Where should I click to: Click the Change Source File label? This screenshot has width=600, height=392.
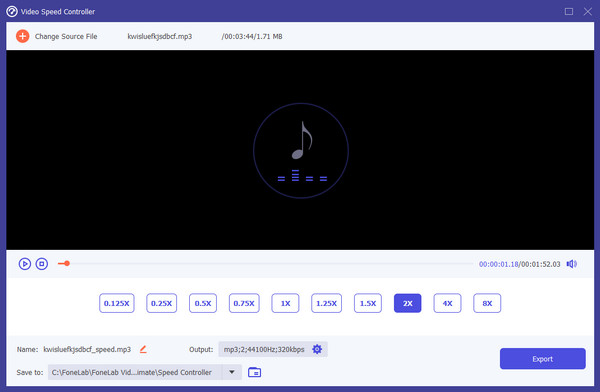[x=66, y=36]
